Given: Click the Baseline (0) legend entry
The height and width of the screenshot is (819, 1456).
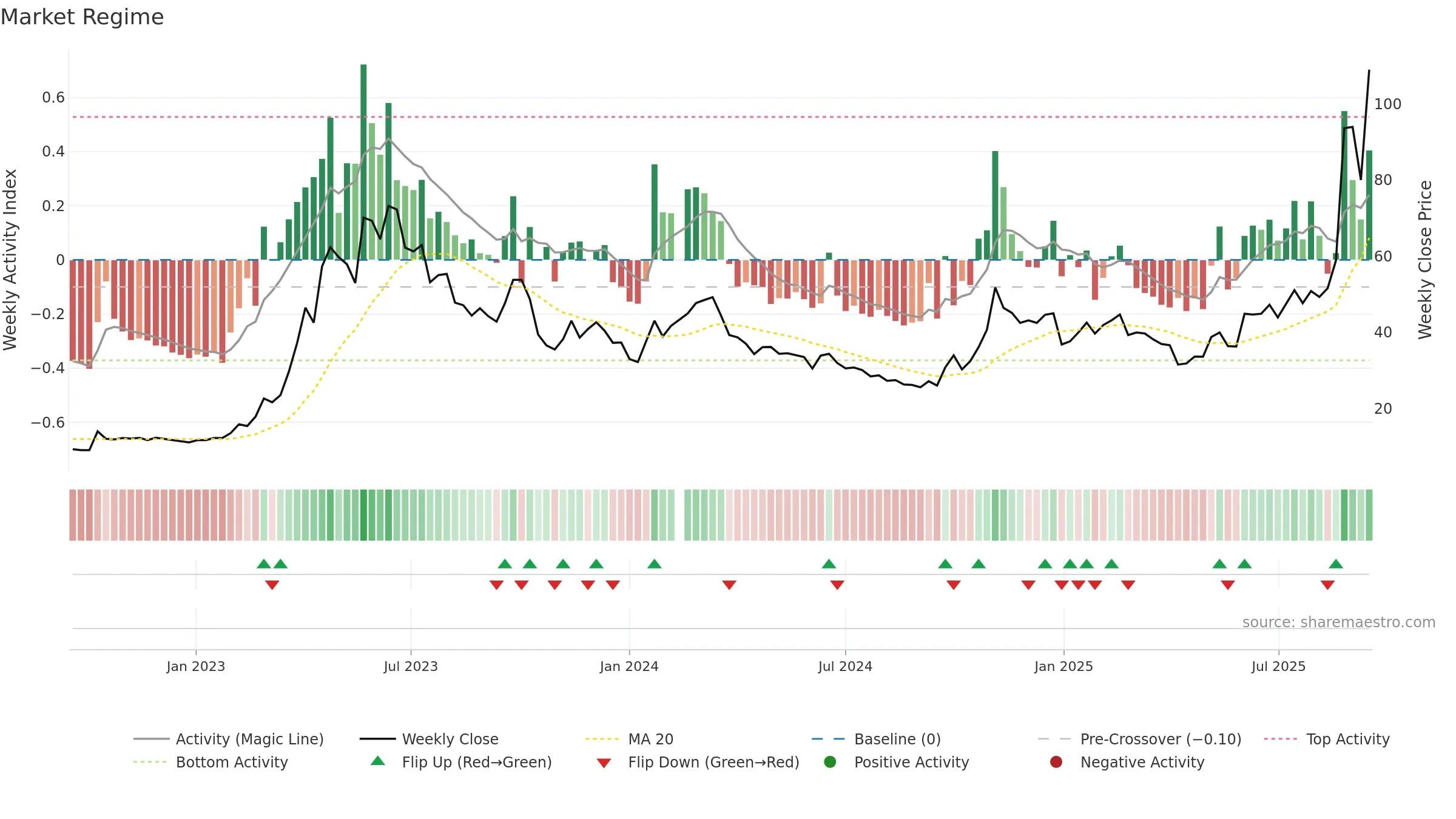Looking at the screenshot, I should click(x=876, y=739).
